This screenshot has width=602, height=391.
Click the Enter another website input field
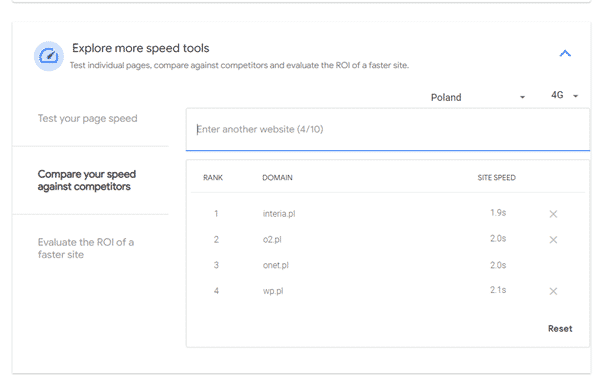(388, 129)
